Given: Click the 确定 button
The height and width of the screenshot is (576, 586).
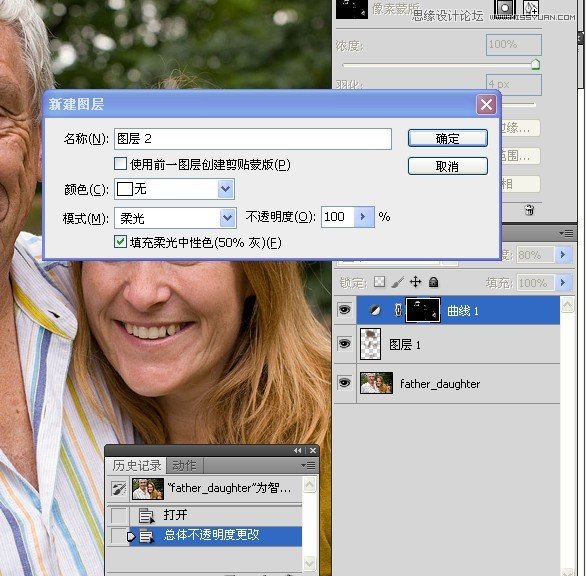Looking at the screenshot, I should (448, 138).
